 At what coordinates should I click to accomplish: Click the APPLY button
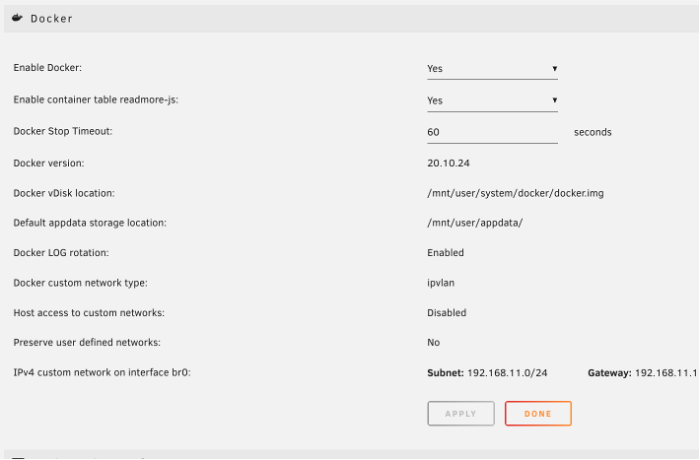pyautogui.click(x=461, y=414)
